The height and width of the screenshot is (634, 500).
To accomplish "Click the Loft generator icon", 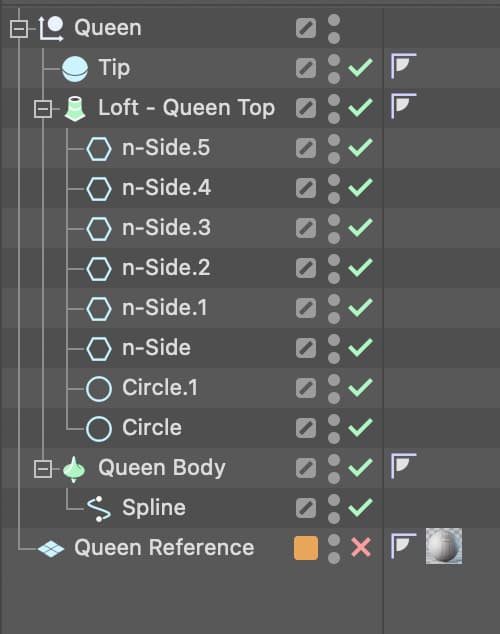I will (x=75, y=108).
